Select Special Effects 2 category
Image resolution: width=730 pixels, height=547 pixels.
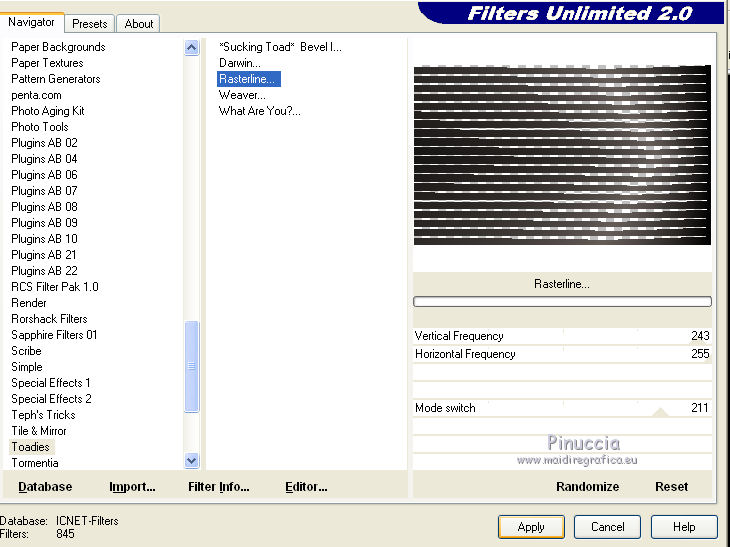pos(51,398)
